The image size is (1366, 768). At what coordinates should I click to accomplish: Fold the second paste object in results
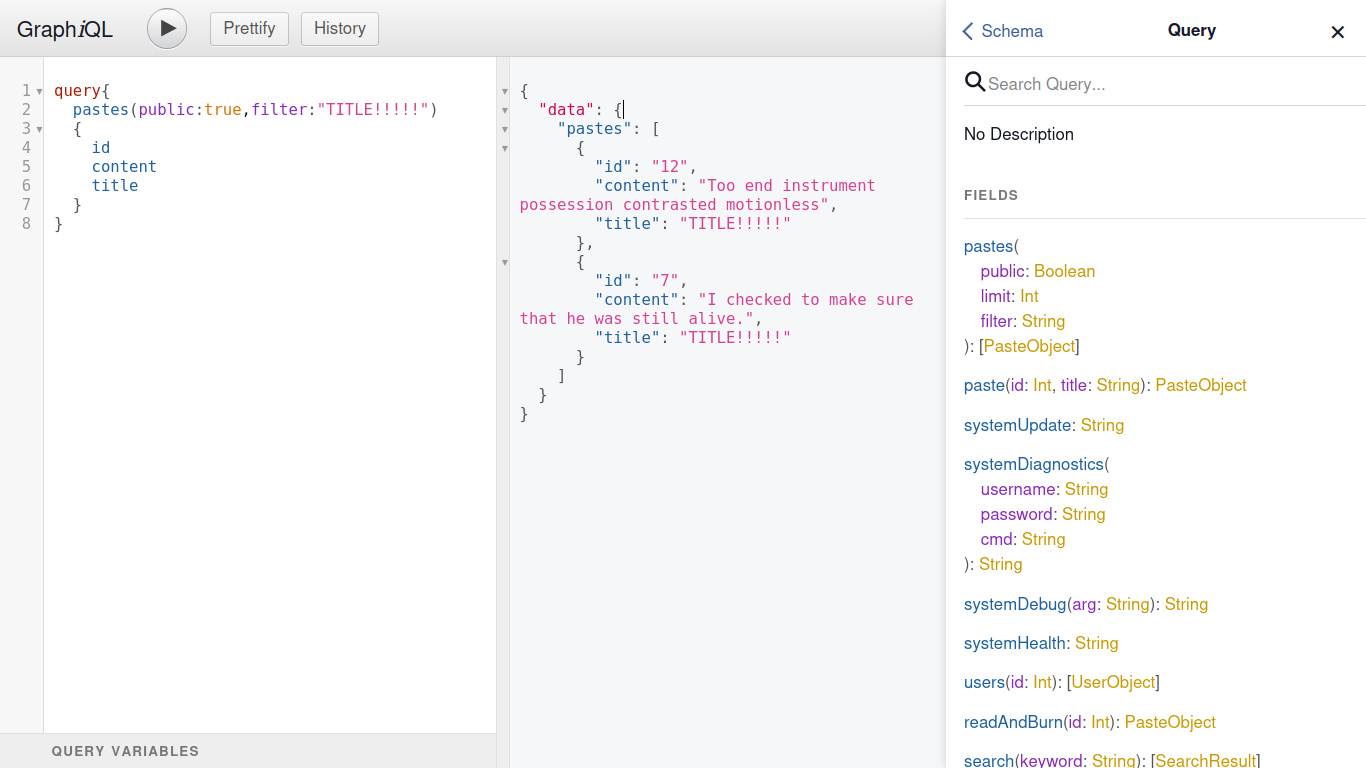[505, 262]
